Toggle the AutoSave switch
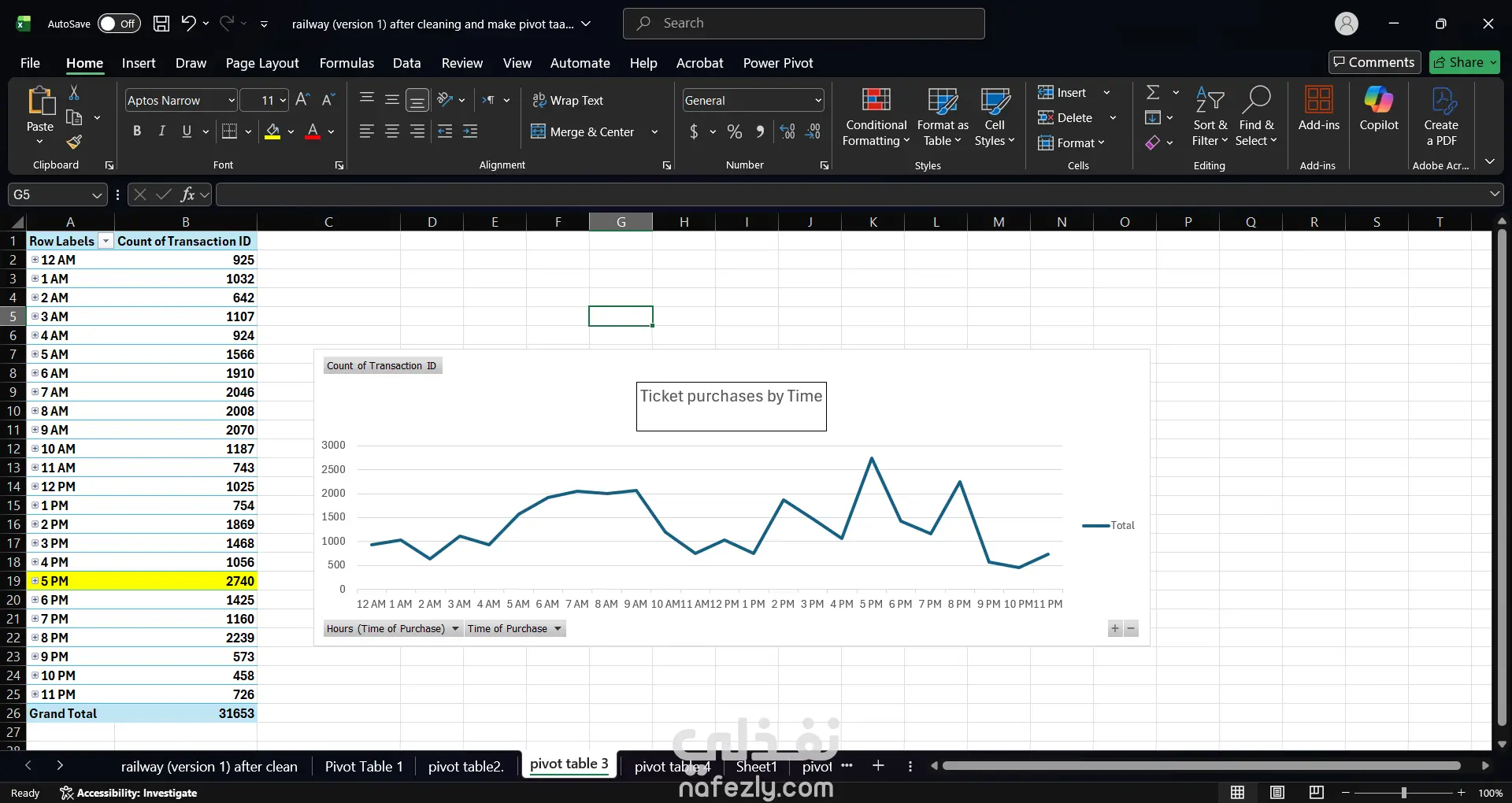 click(x=119, y=24)
